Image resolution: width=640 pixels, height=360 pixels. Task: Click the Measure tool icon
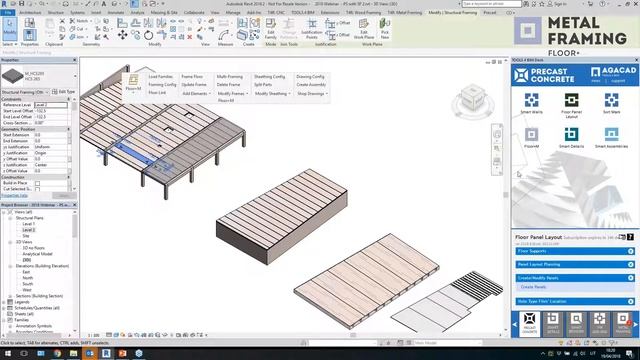224,35
